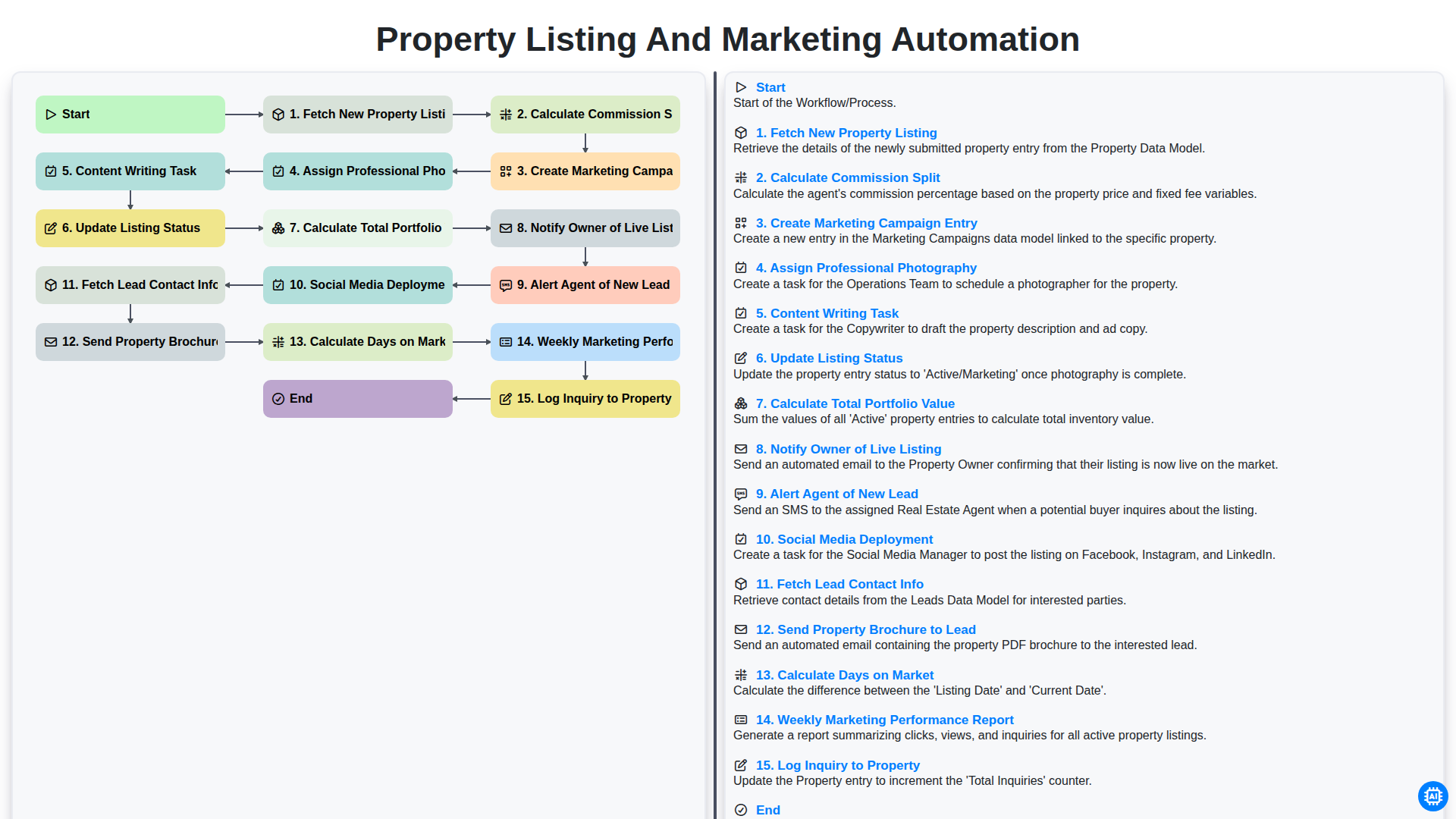This screenshot has height=819, width=1456.
Task: Click the envelope icon in Send Property Brochure node
Action: click(51, 342)
